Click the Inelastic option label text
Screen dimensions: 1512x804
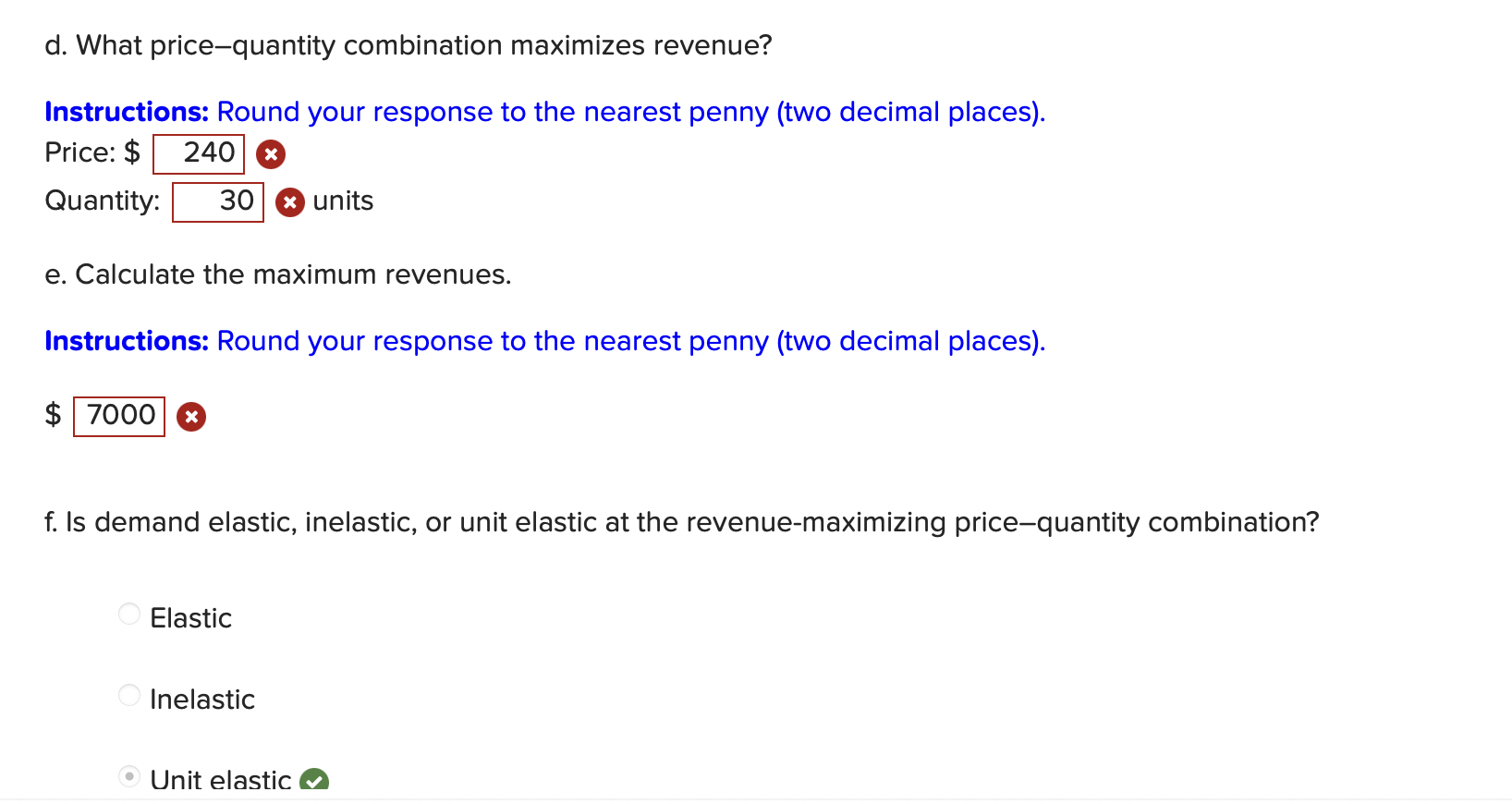point(201,699)
